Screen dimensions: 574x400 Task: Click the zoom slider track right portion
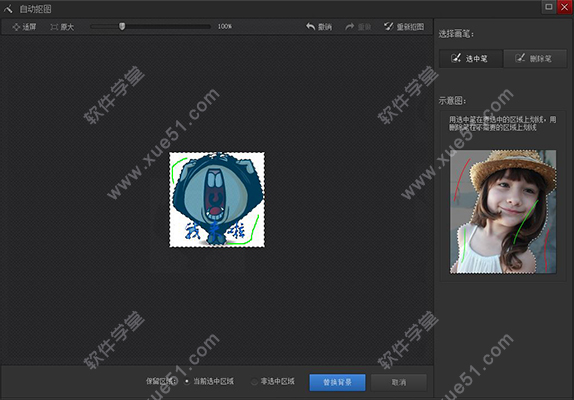[x=168, y=26]
